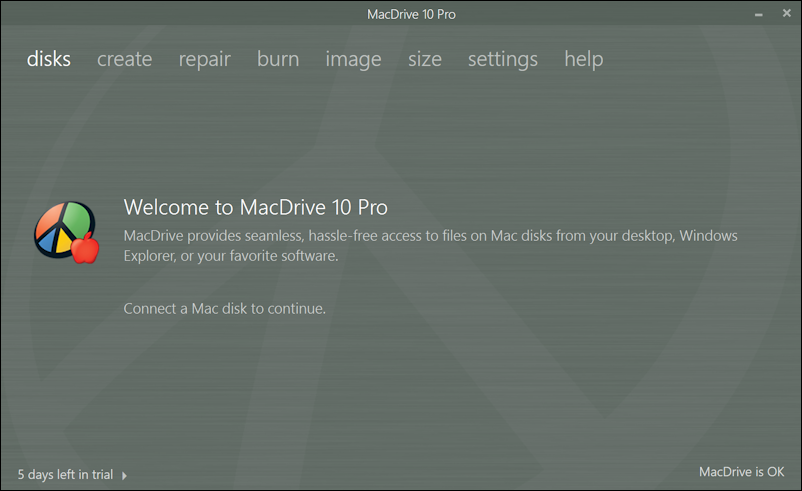Screen dimensions: 802x491
Task: Open the disks tab
Action: [49, 59]
